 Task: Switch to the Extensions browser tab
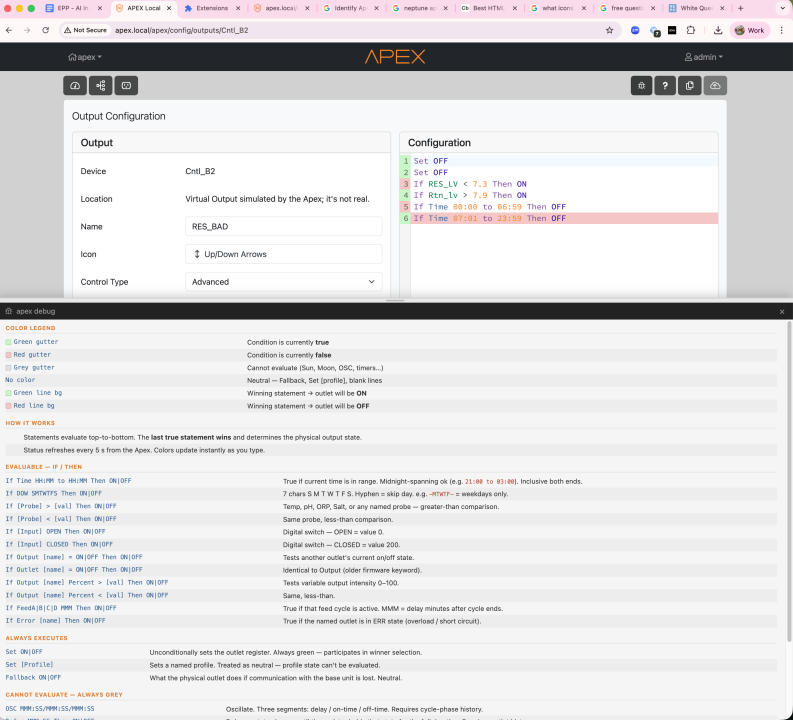[x=211, y=8]
